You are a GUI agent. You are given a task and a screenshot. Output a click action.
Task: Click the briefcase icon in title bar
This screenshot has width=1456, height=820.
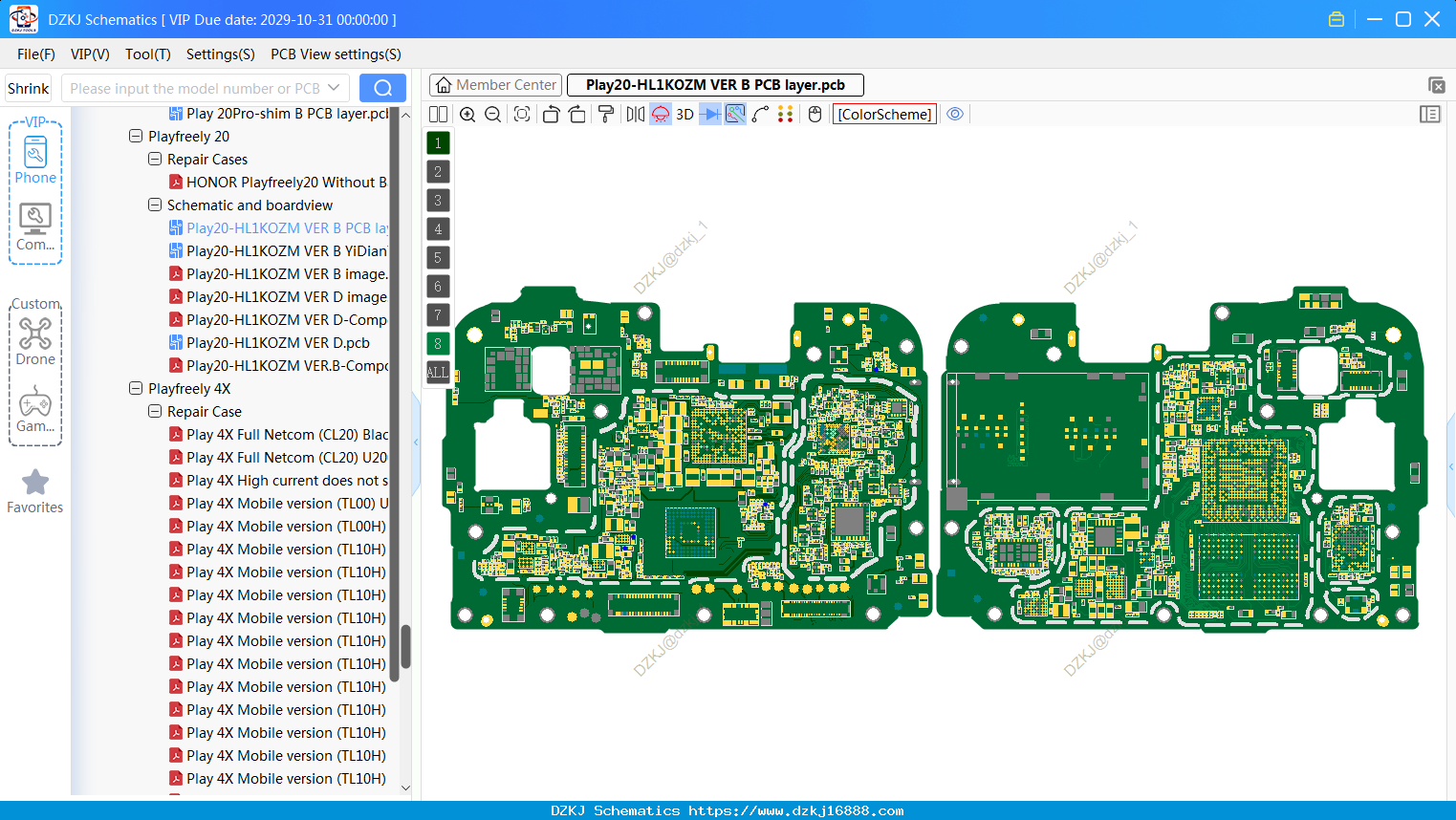[1336, 19]
